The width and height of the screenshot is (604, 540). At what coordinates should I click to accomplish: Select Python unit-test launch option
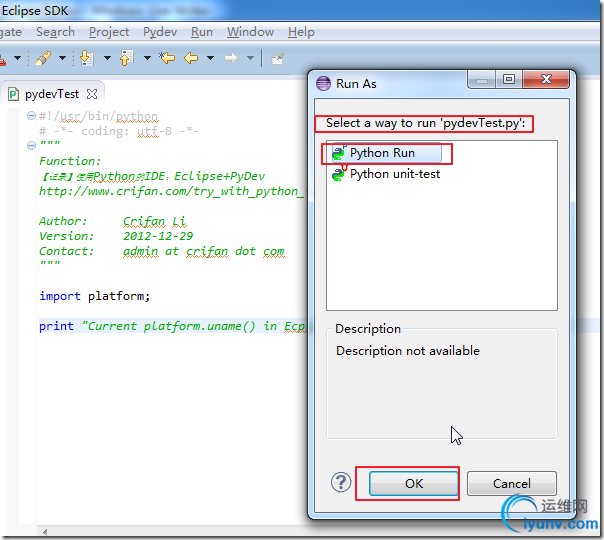pos(386,174)
